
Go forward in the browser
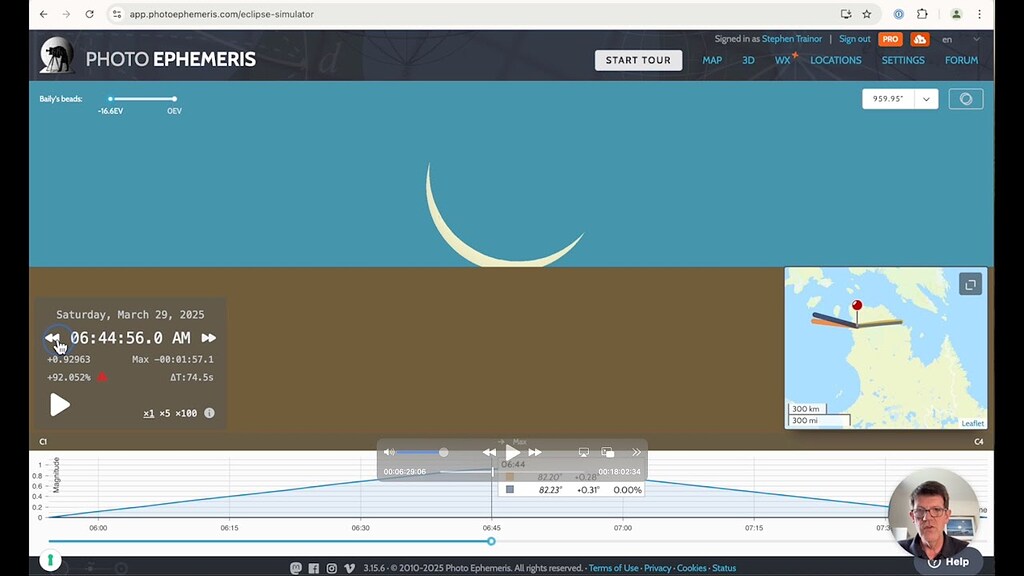[66, 14]
